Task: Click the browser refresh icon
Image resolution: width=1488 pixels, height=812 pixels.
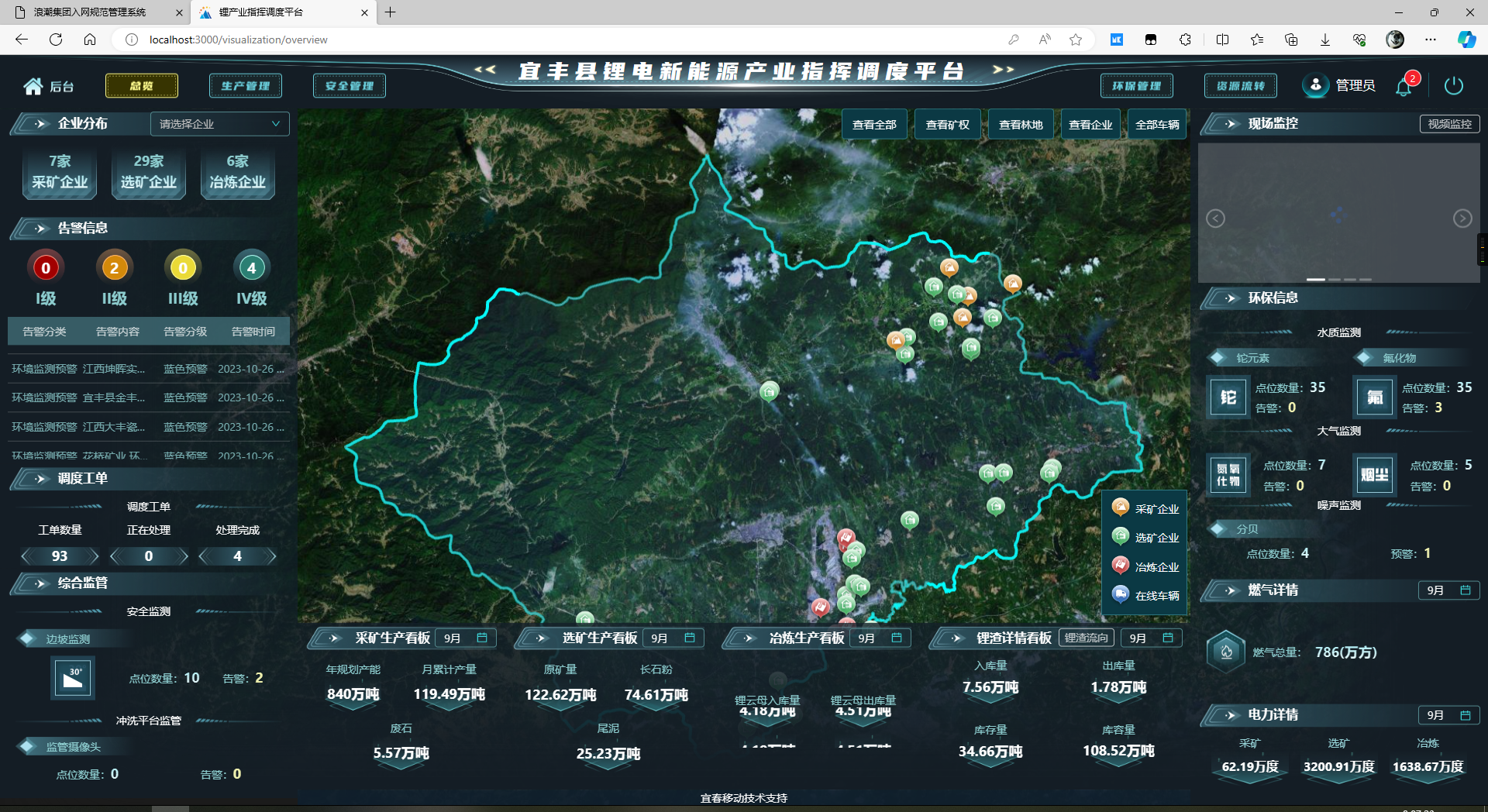Action: tap(56, 40)
